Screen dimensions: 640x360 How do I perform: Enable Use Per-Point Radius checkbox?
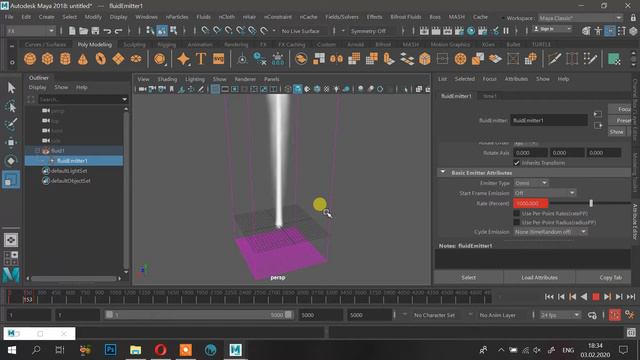[x=517, y=222]
